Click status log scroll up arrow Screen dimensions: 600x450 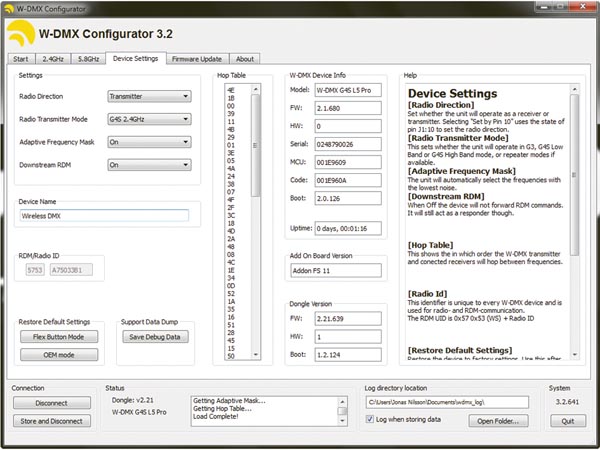(342, 402)
